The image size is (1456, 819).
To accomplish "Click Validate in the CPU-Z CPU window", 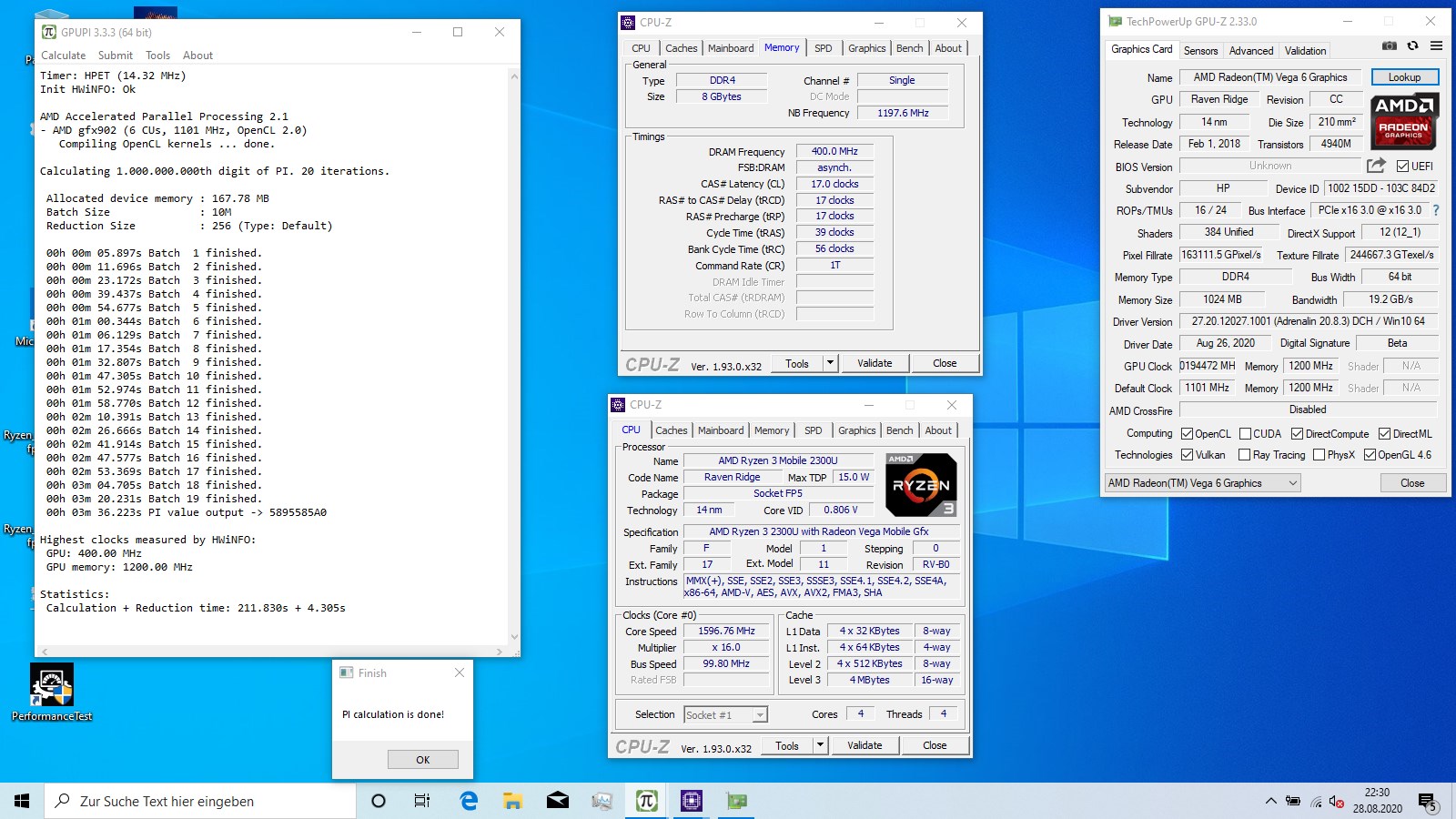I will [x=864, y=745].
